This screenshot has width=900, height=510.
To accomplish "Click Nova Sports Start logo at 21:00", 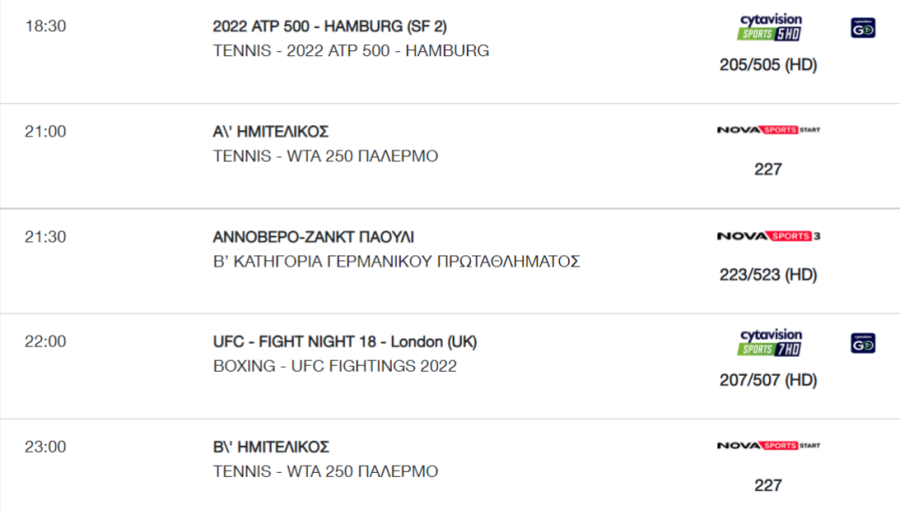I will point(769,130).
